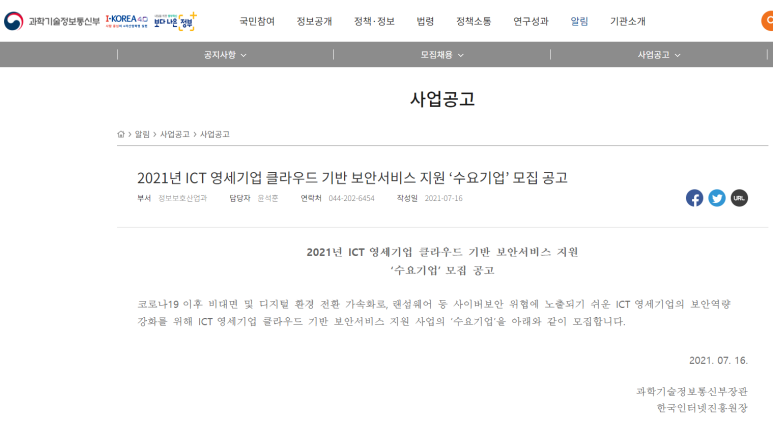
Task: Expand the 사업공고 submenu dropdown
Action: (x=659, y=55)
